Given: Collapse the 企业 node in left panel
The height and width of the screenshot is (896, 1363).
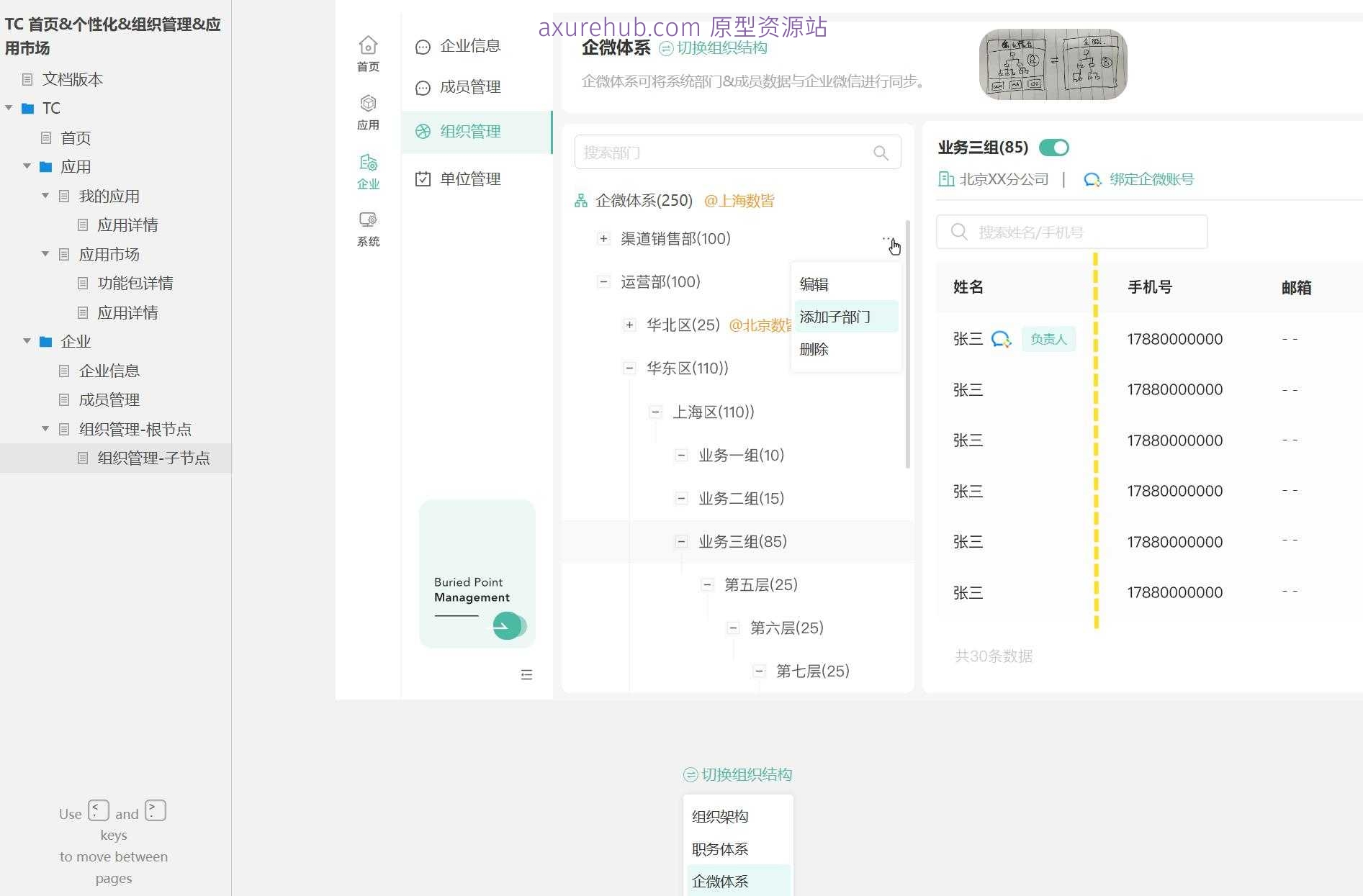Looking at the screenshot, I should tap(27, 340).
